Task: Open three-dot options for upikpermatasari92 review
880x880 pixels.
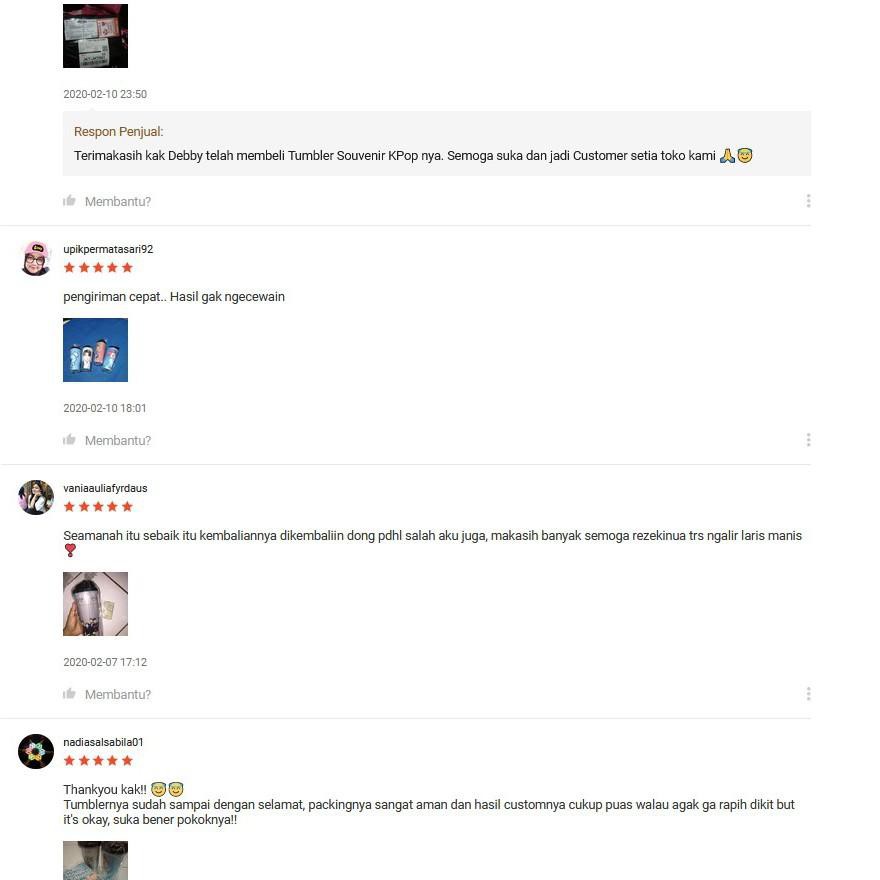Action: 808,440
